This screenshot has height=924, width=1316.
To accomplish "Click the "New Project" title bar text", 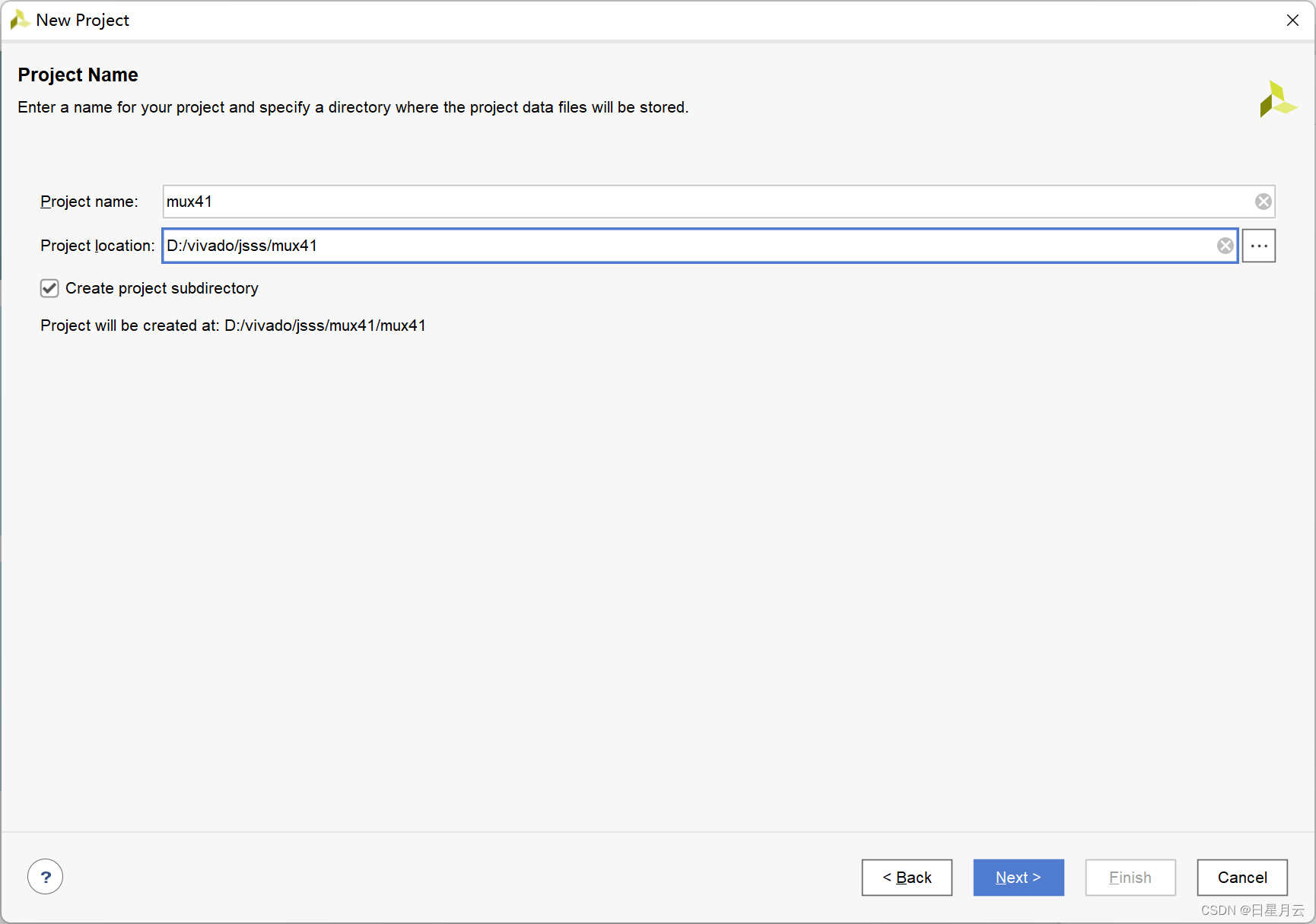I will (x=82, y=21).
